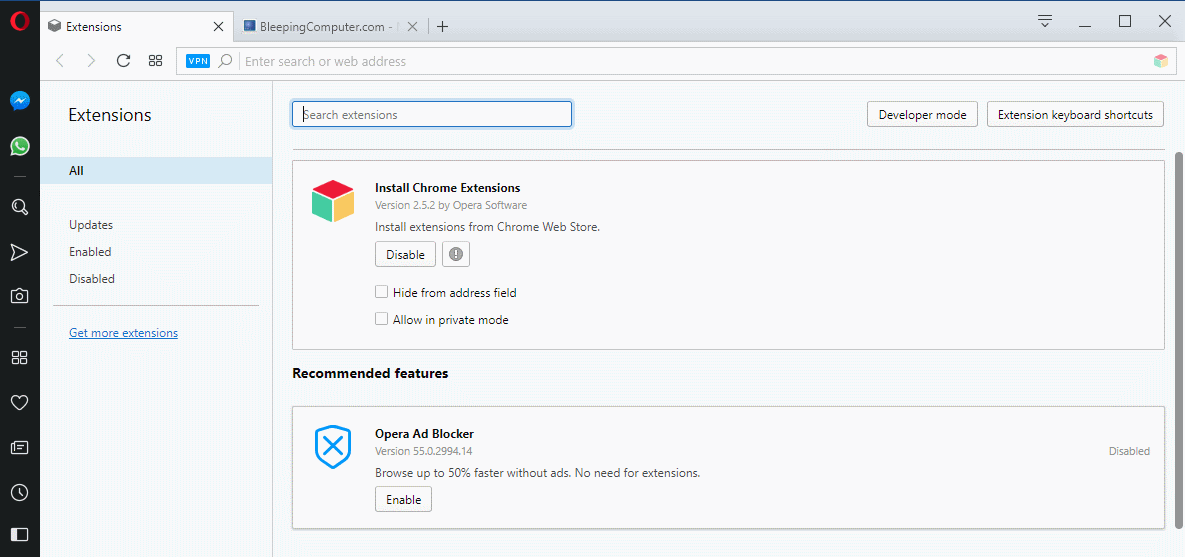Check Allow in private mode

click(x=382, y=319)
